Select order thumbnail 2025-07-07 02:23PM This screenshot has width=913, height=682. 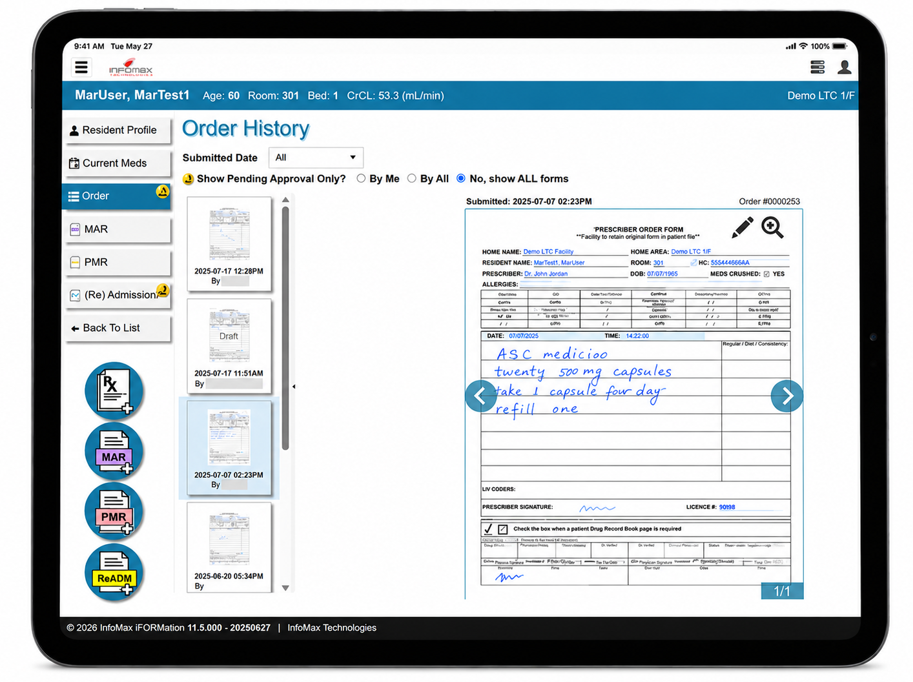click(229, 448)
